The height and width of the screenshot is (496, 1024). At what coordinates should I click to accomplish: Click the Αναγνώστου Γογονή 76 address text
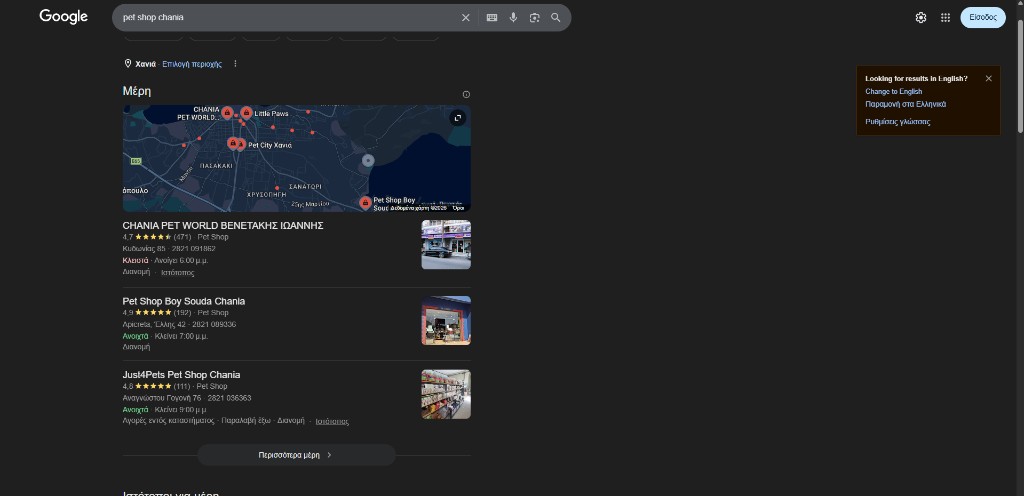tap(162, 398)
